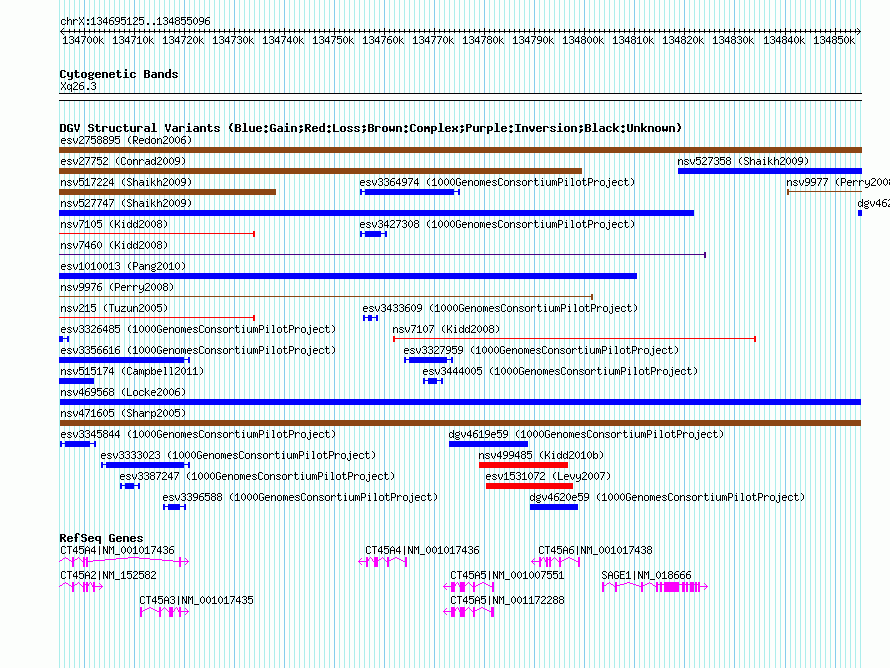Image resolution: width=890 pixels, height=668 pixels.
Task: Select nsv471605 (Sharp2005) label
Action: click(x=123, y=413)
